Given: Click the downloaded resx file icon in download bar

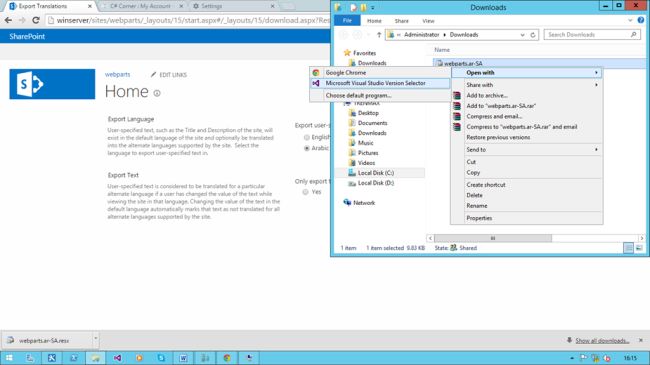Looking at the screenshot, I should 11,341.
